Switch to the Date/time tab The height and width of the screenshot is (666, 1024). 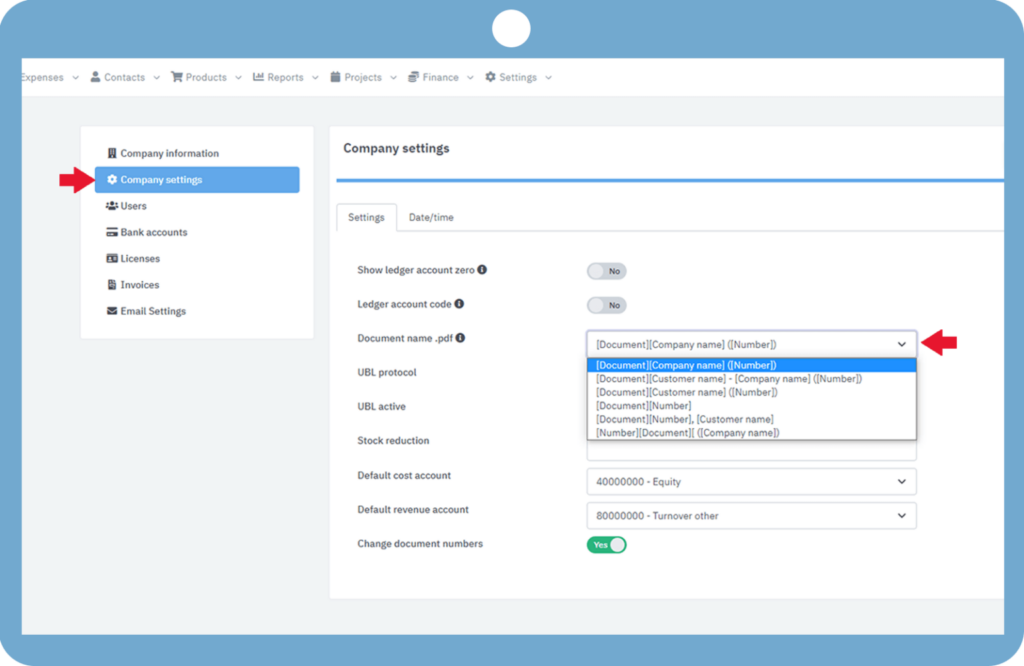431,217
